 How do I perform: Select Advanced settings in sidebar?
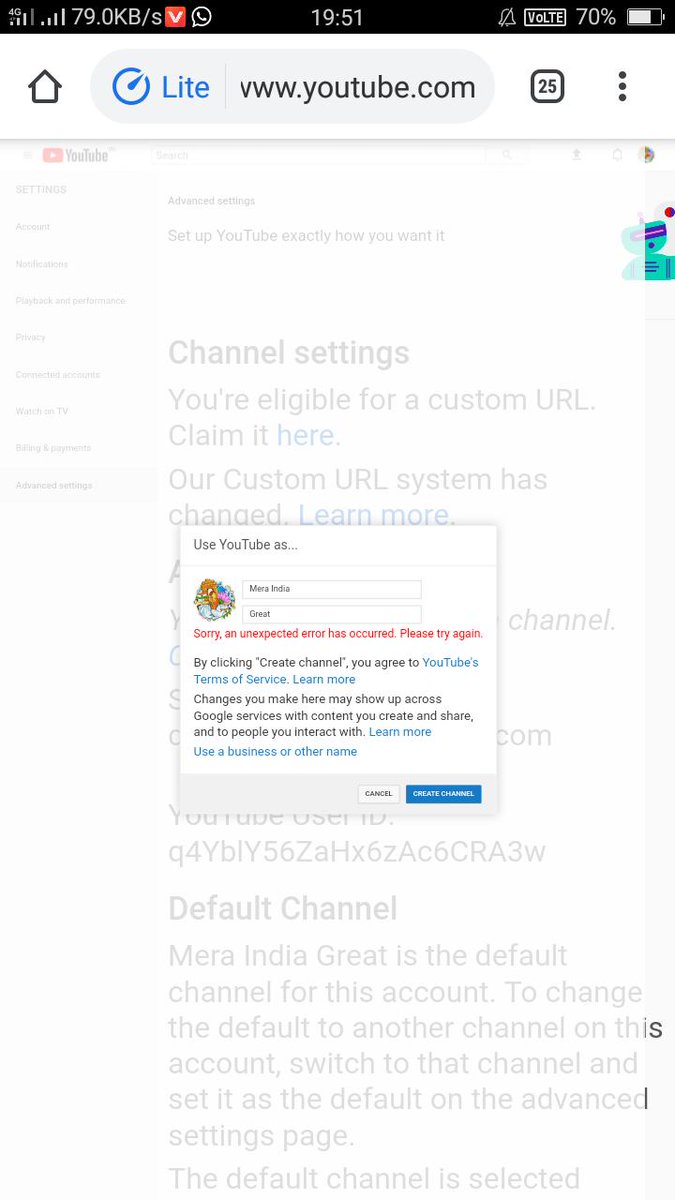[x=54, y=485]
